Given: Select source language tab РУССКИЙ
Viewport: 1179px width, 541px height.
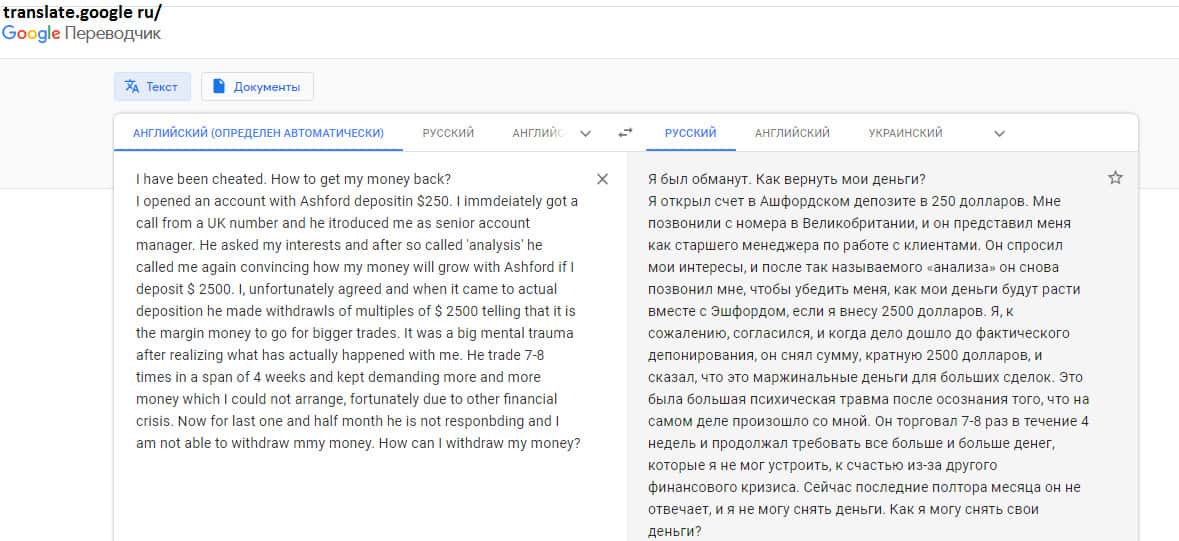Looking at the screenshot, I should (x=448, y=133).
